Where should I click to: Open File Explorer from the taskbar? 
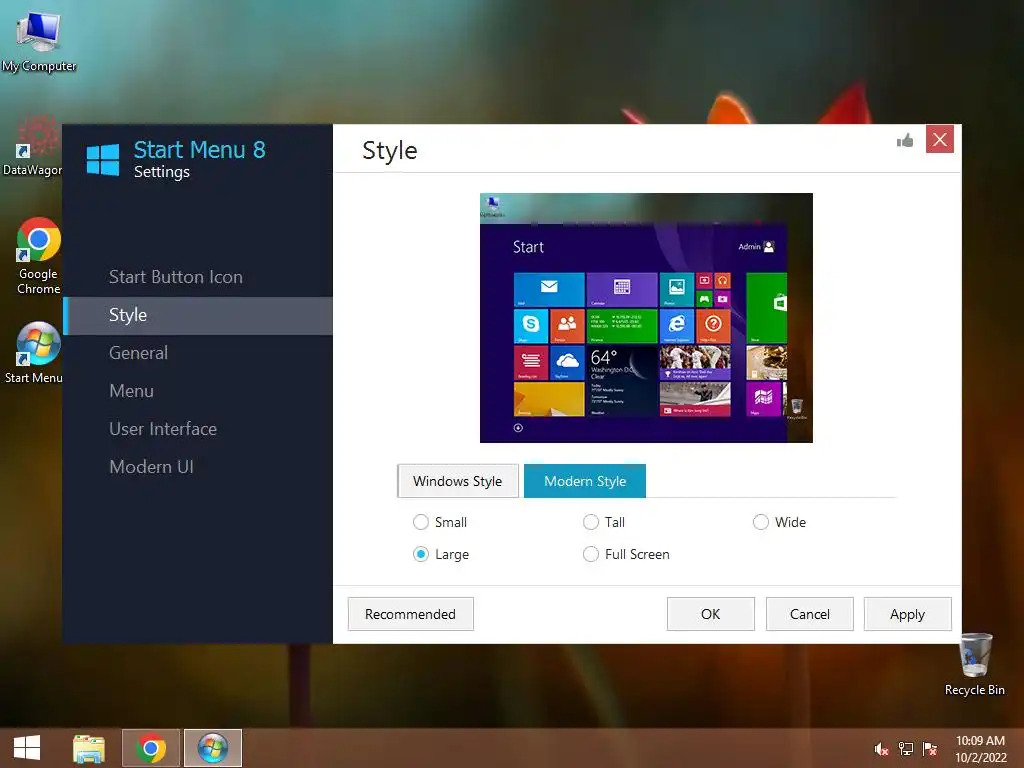tap(89, 748)
